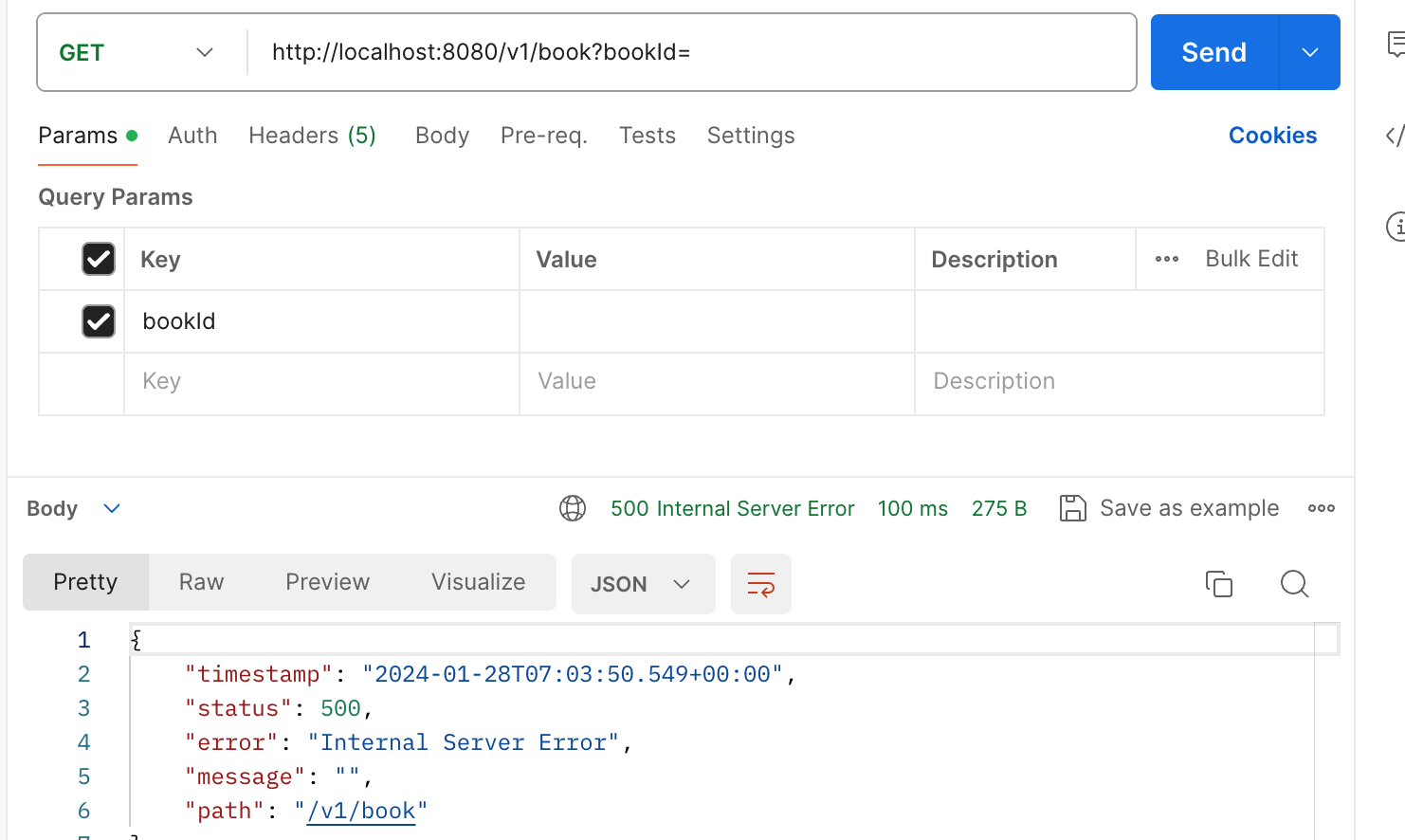Open the Headers (5) tab
The height and width of the screenshot is (840, 1405).
[312, 136]
